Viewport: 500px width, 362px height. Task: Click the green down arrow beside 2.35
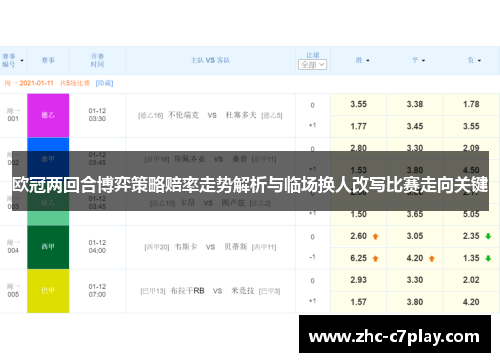(488, 237)
